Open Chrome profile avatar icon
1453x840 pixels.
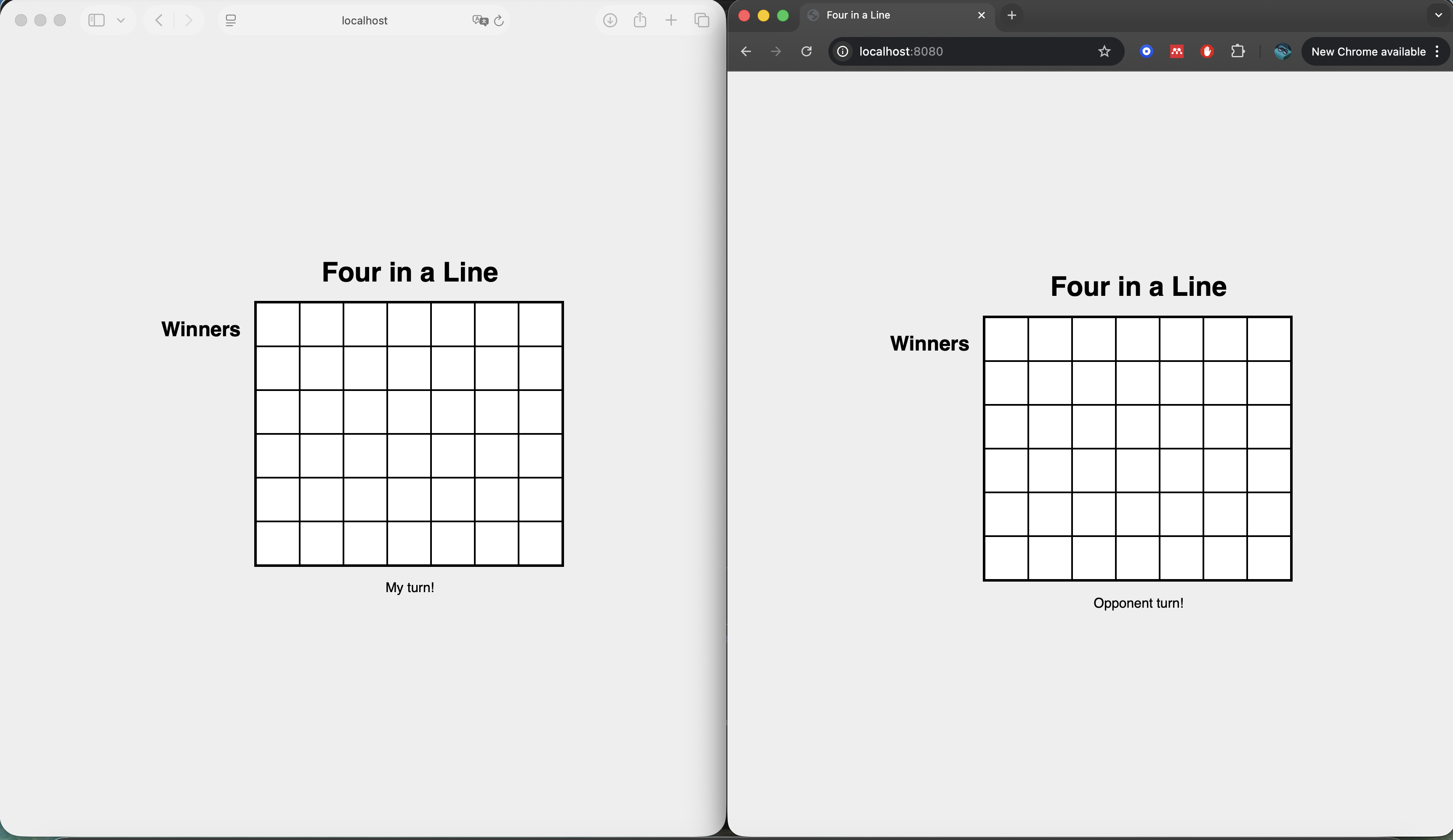(1283, 52)
